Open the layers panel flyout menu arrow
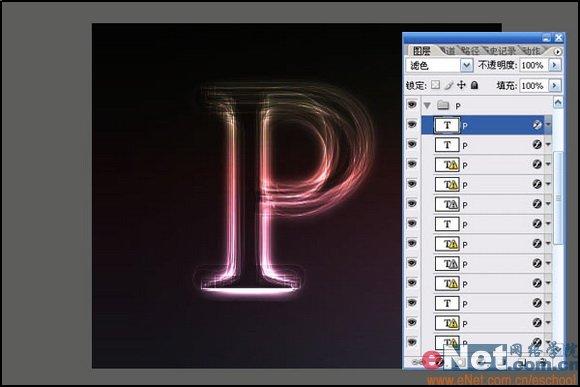 click(558, 51)
